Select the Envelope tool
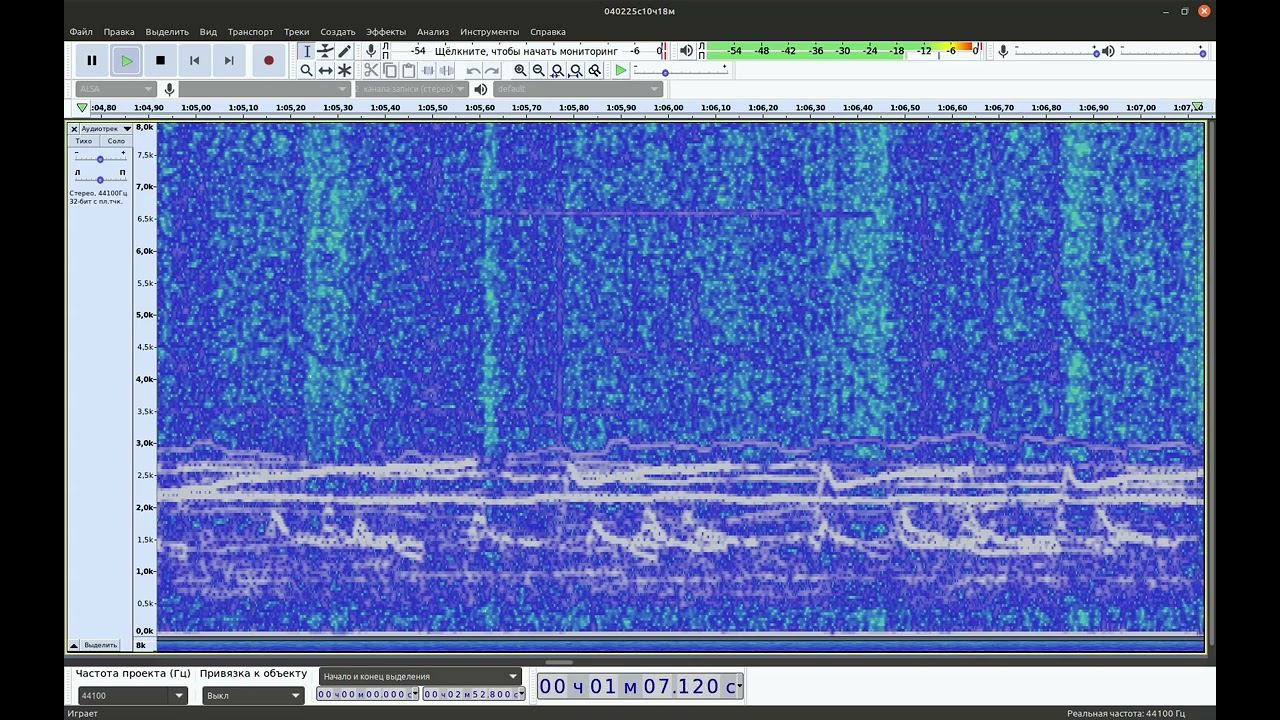This screenshot has height=720, width=1280. (x=325, y=51)
